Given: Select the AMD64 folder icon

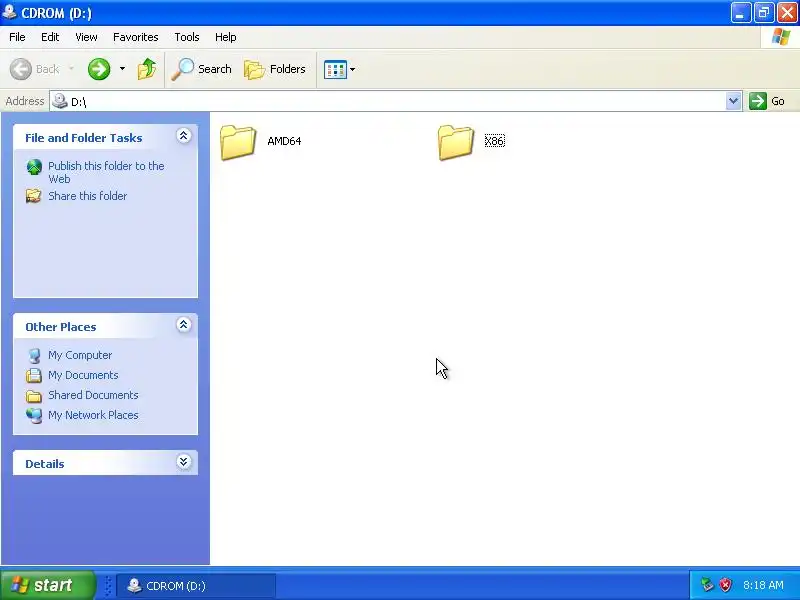Looking at the screenshot, I should click(x=238, y=142).
